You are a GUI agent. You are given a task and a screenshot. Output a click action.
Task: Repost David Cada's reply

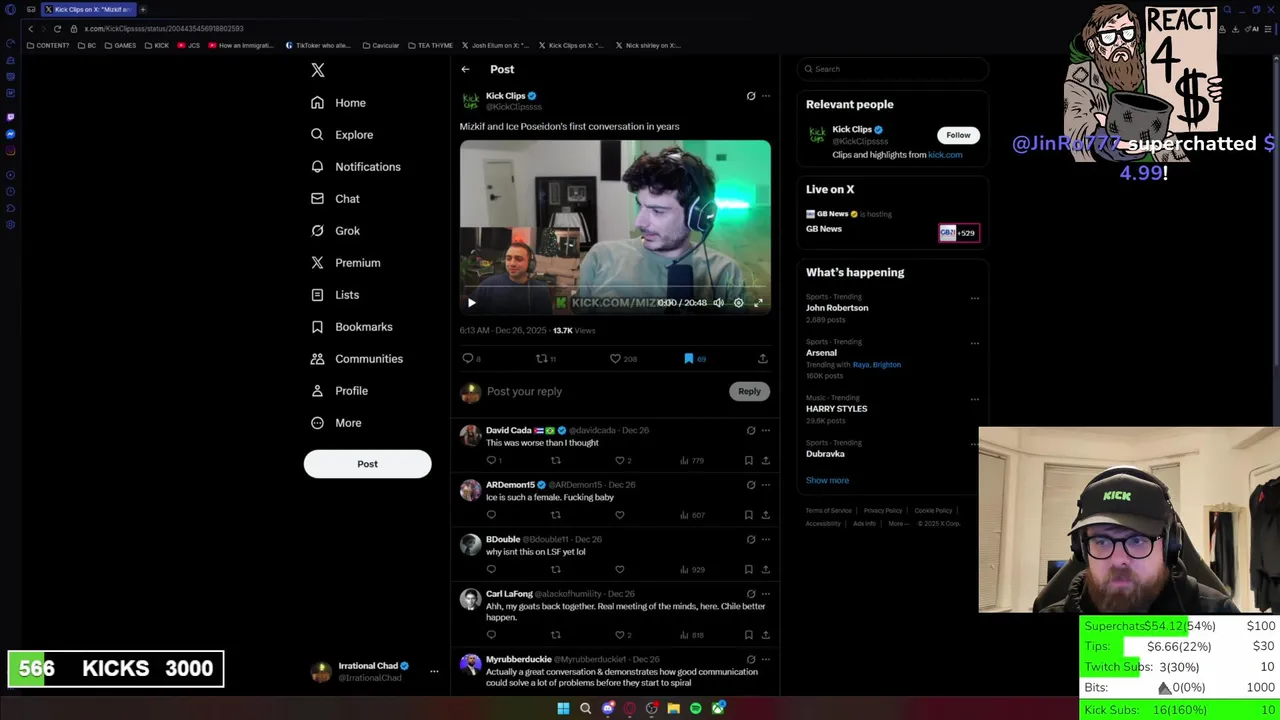[556, 461]
